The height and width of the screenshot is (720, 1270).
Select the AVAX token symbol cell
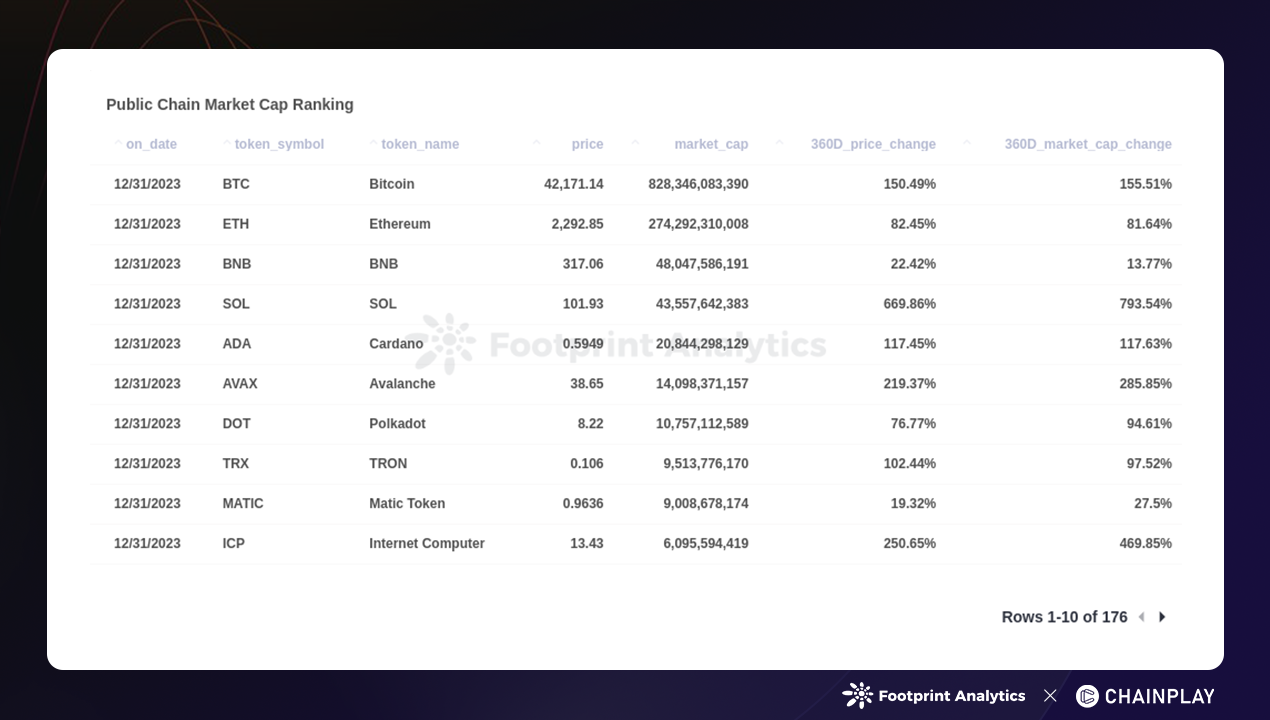click(x=240, y=384)
